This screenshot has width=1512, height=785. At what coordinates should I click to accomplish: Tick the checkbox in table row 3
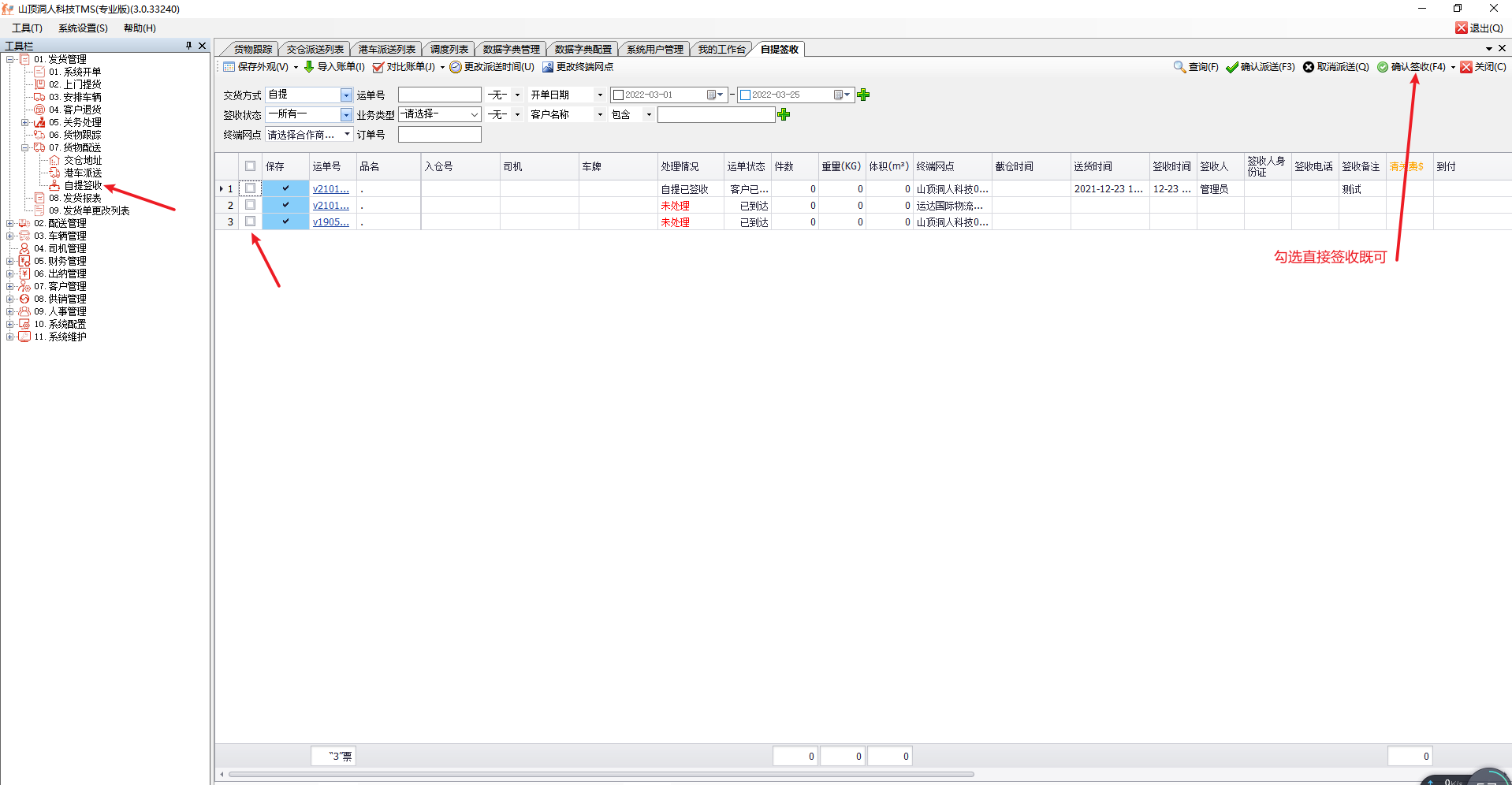tap(251, 221)
